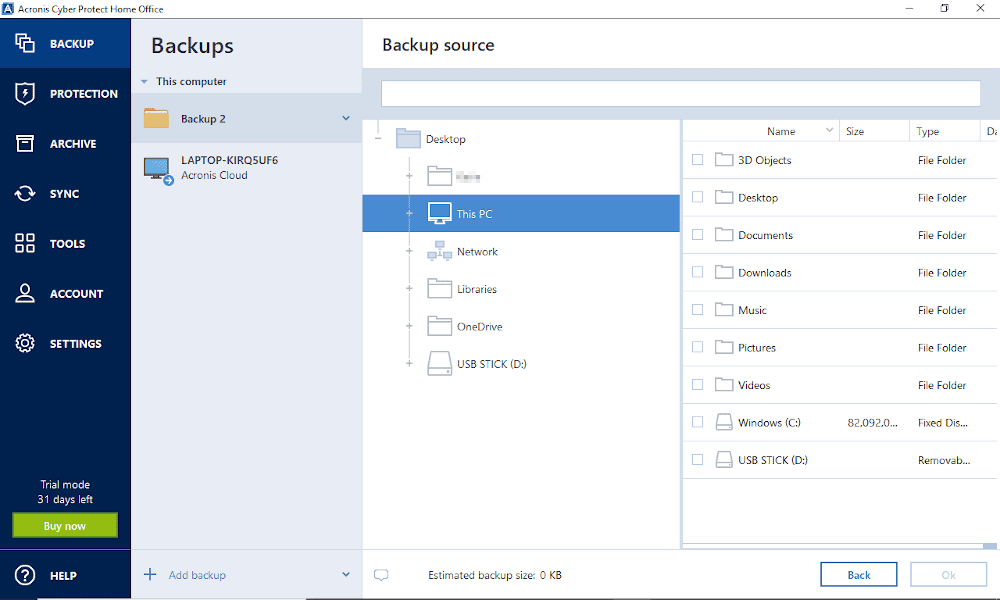
Task: Click the Desktop folder icon in tree
Action: [408, 138]
